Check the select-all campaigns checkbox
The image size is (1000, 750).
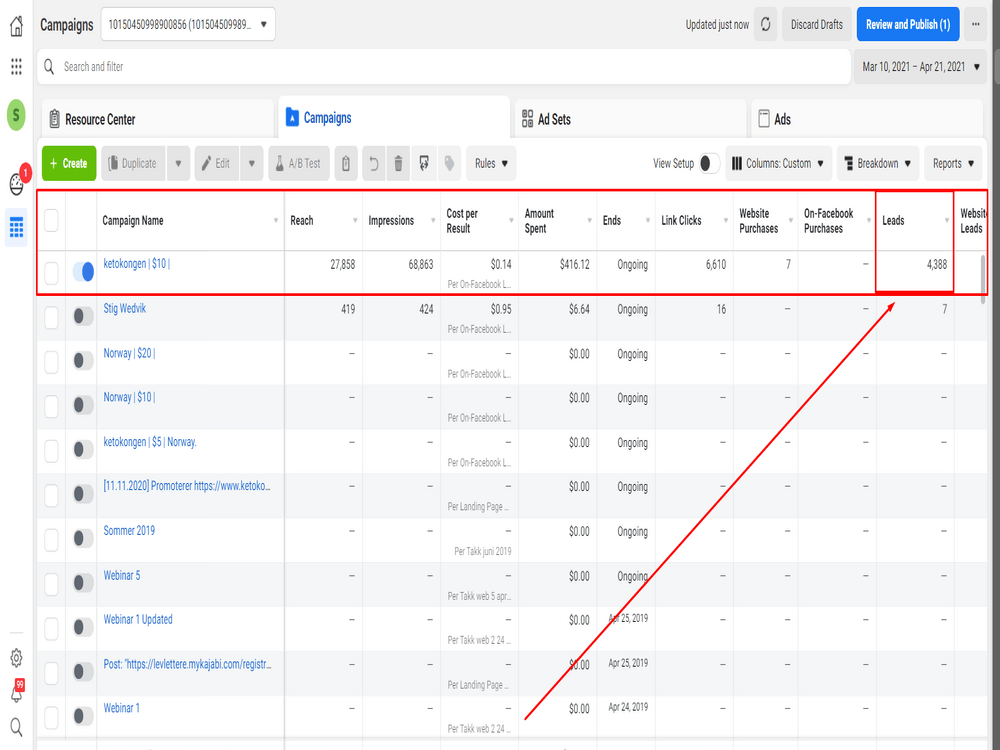tap(50, 220)
